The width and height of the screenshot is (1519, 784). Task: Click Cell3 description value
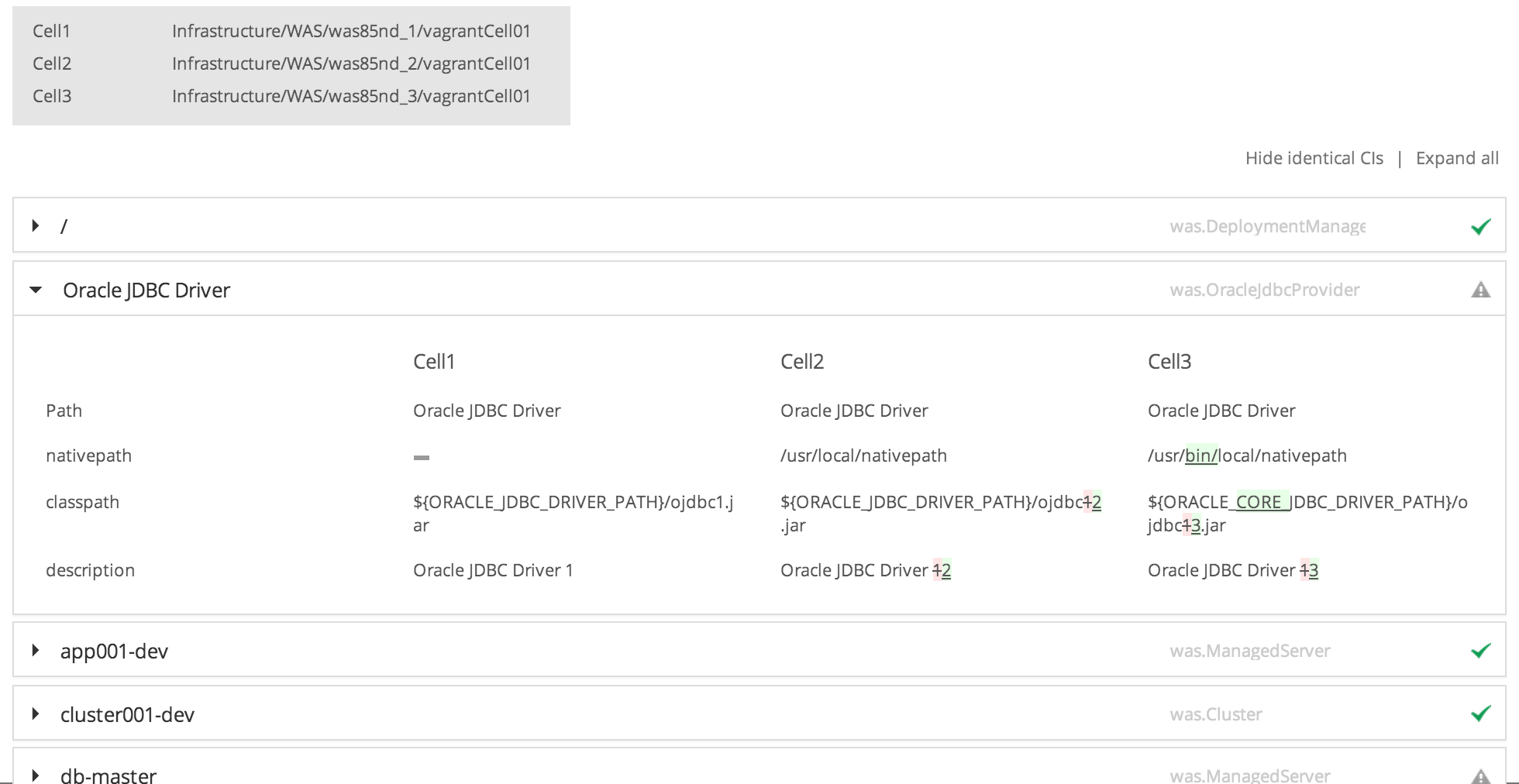point(1232,570)
